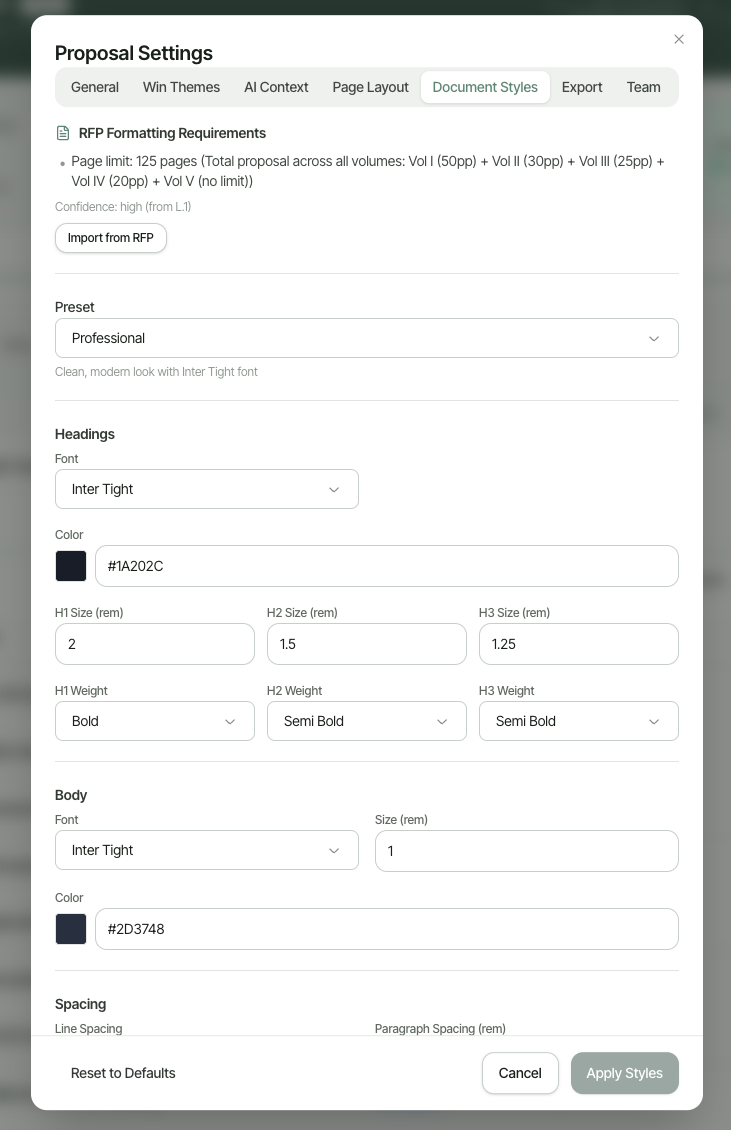Click the Headings color swatch
The height and width of the screenshot is (1130, 731).
click(71, 566)
